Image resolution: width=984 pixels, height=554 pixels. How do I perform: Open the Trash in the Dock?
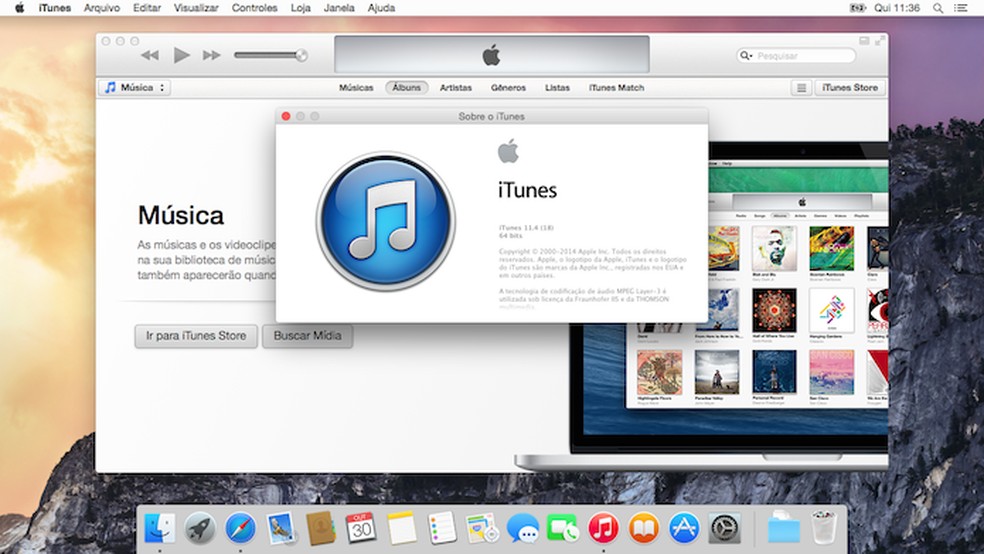click(x=824, y=528)
